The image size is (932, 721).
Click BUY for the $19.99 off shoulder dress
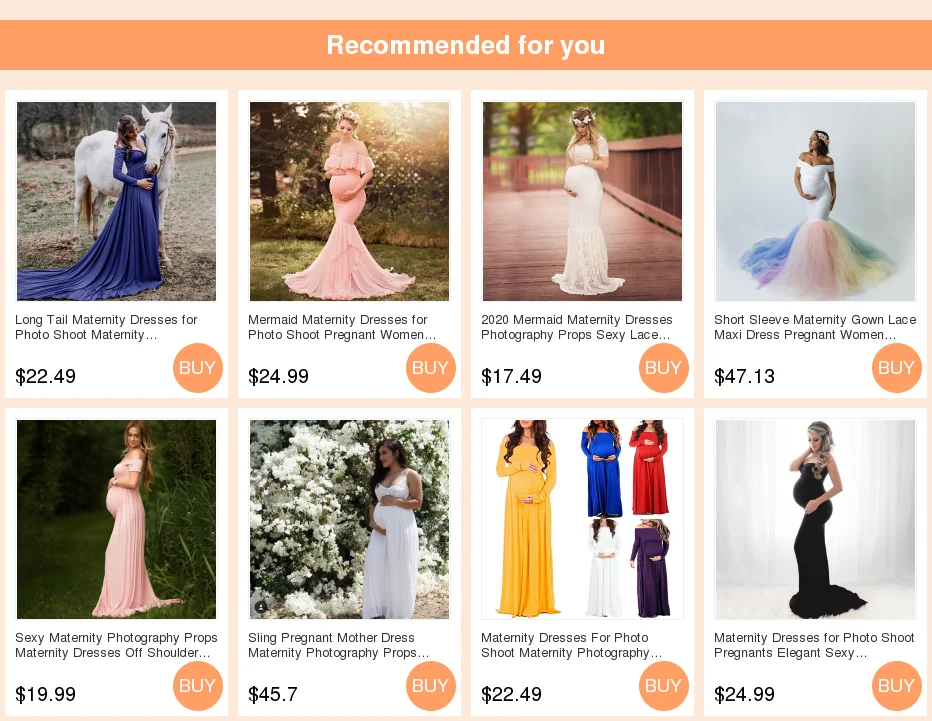coord(198,685)
